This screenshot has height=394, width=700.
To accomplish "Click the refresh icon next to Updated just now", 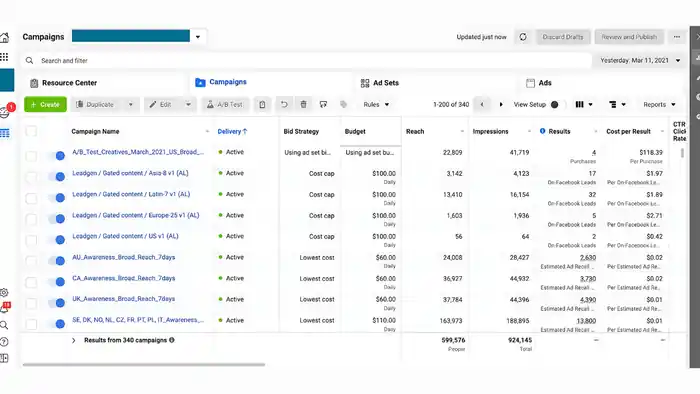I will tap(523, 37).
